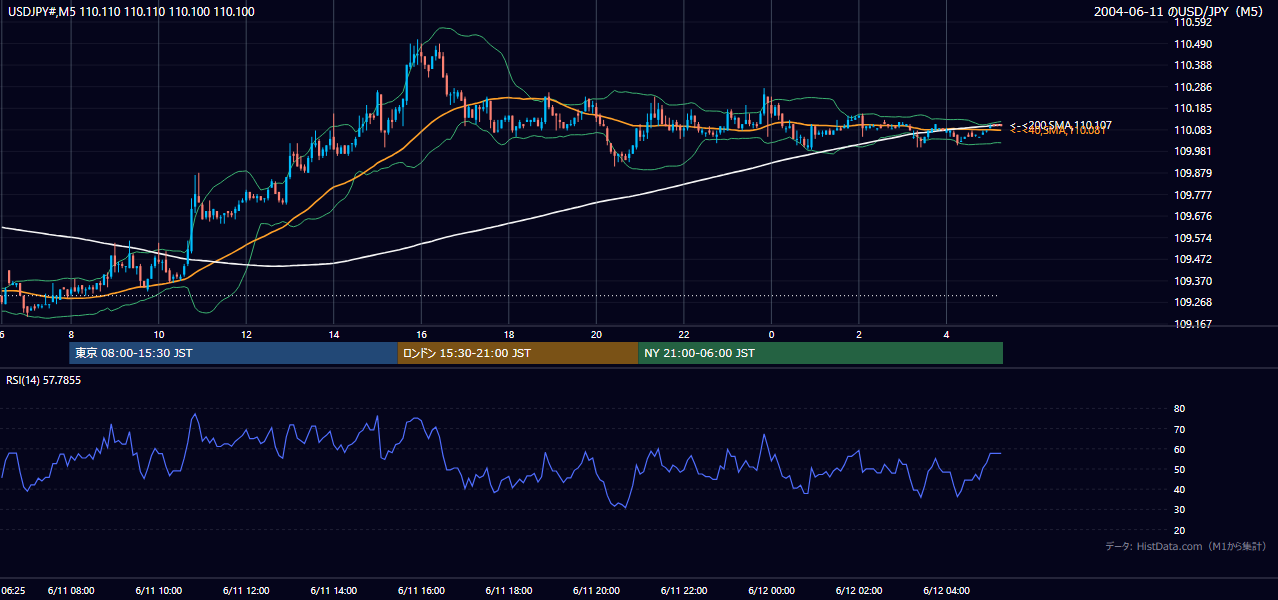Click hour marker 20 under the price chart
The width and height of the screenshot is (1278, 600).
596,333
